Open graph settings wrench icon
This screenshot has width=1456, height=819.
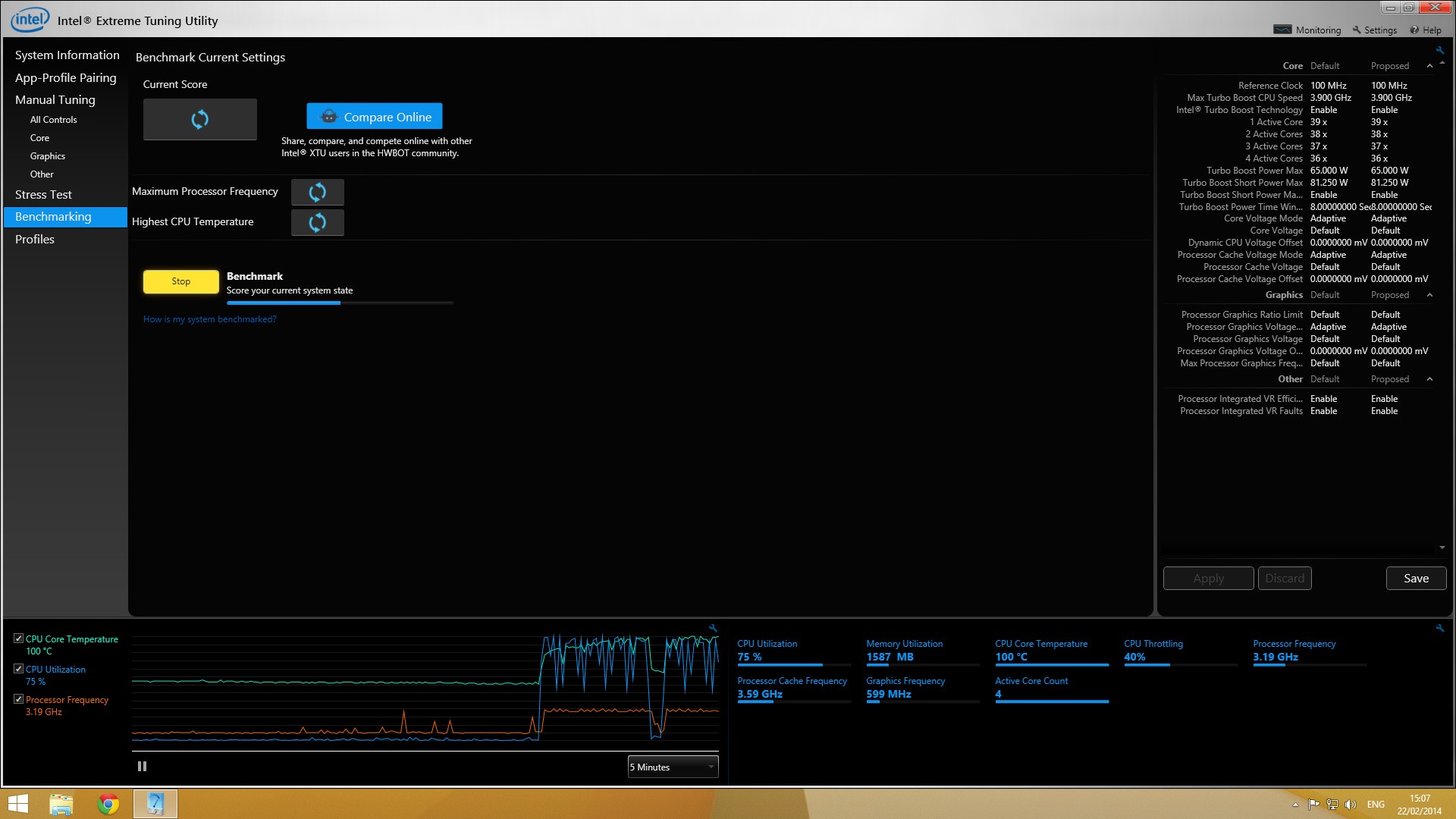pos(712,628)
